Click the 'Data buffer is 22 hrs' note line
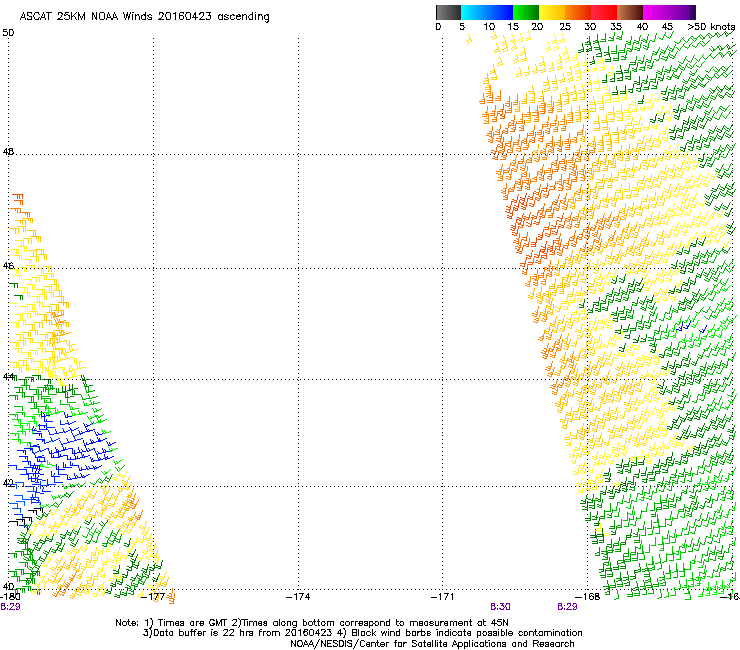Image resolution: width=740 pixels, height=650 pixels. click(362, 633)
